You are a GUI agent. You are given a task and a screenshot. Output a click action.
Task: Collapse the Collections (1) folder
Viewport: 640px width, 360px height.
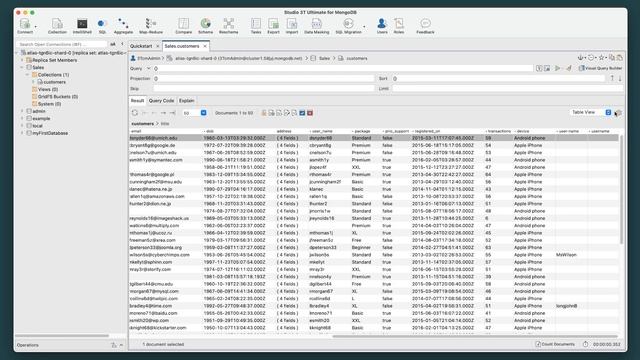28,75
